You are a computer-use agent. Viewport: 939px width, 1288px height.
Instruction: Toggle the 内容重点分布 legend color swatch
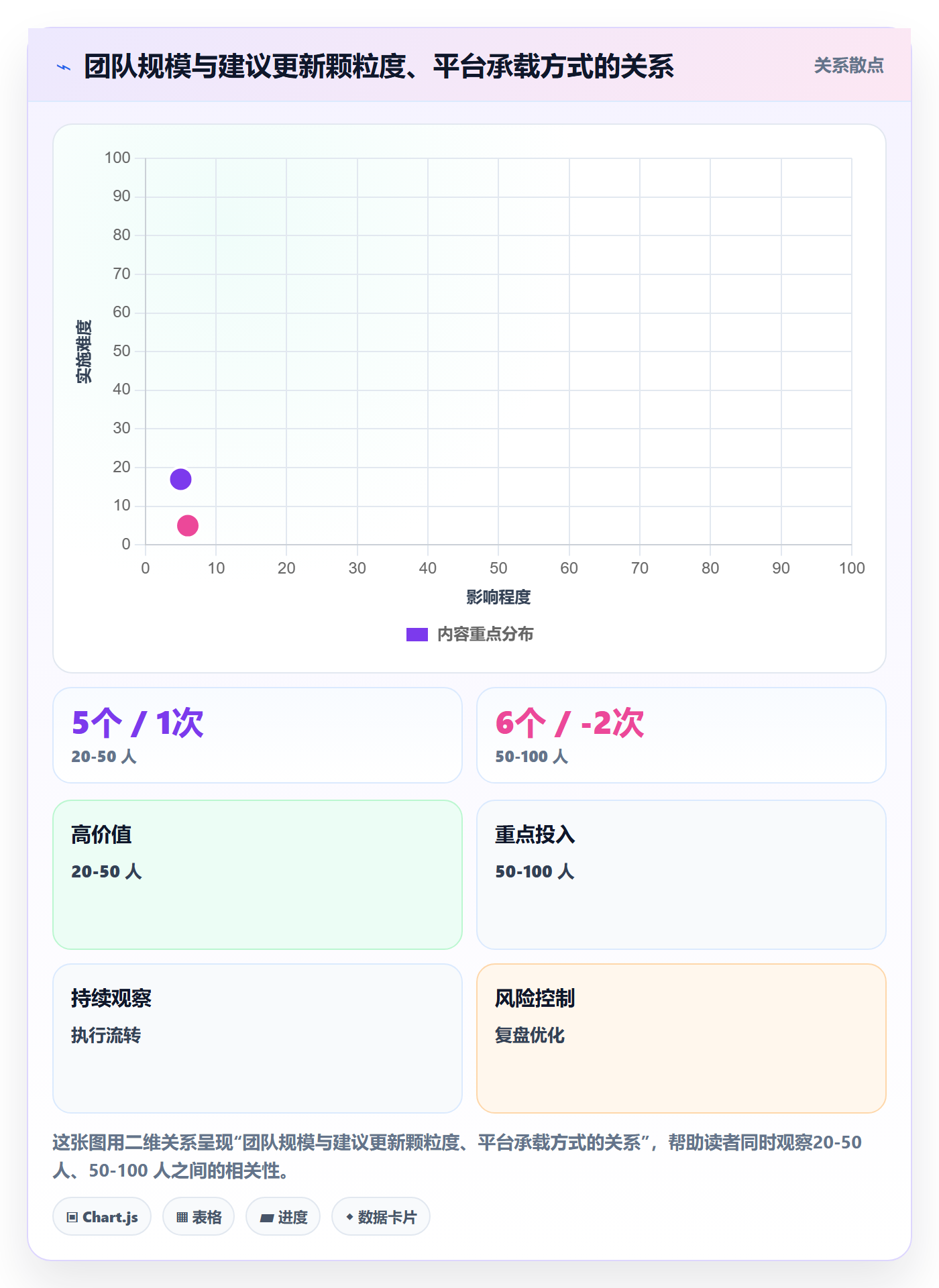417,635
